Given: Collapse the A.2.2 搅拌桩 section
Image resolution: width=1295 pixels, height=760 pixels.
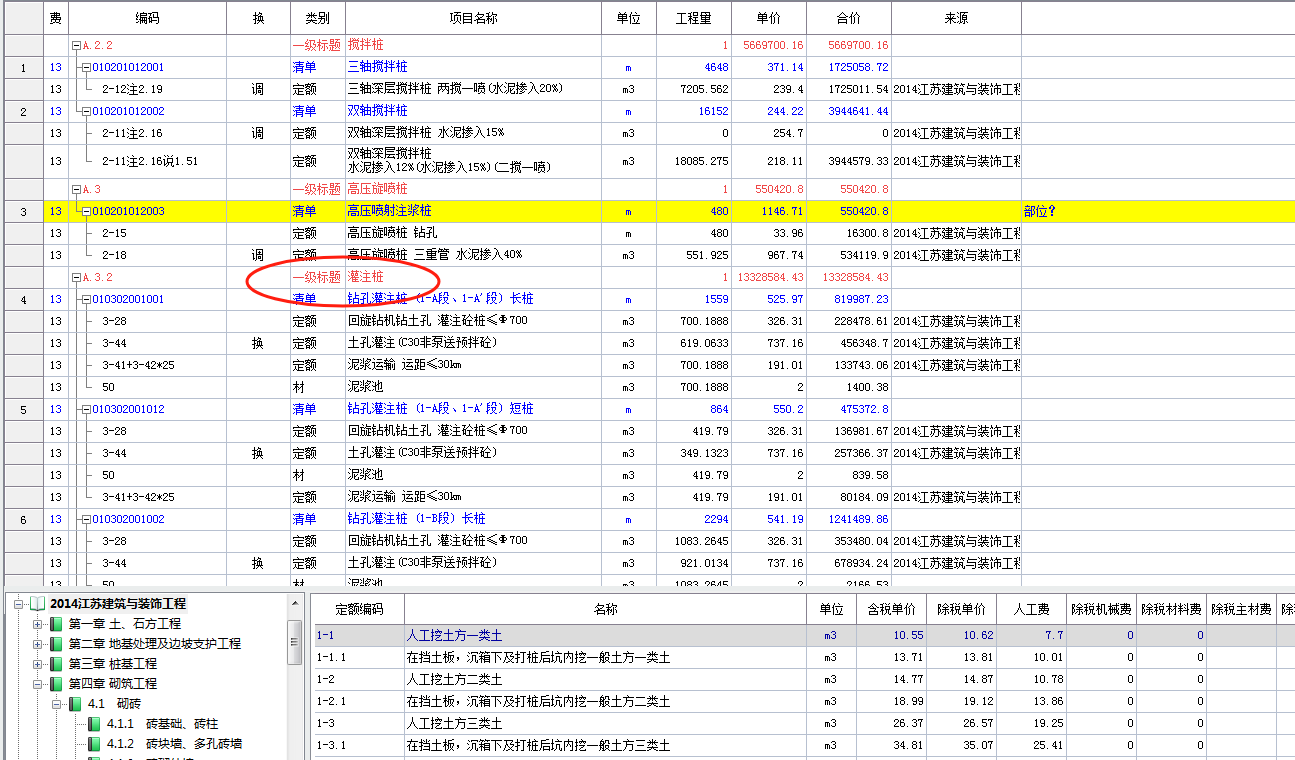Looking at the screenshot, I should click(76, 46).
